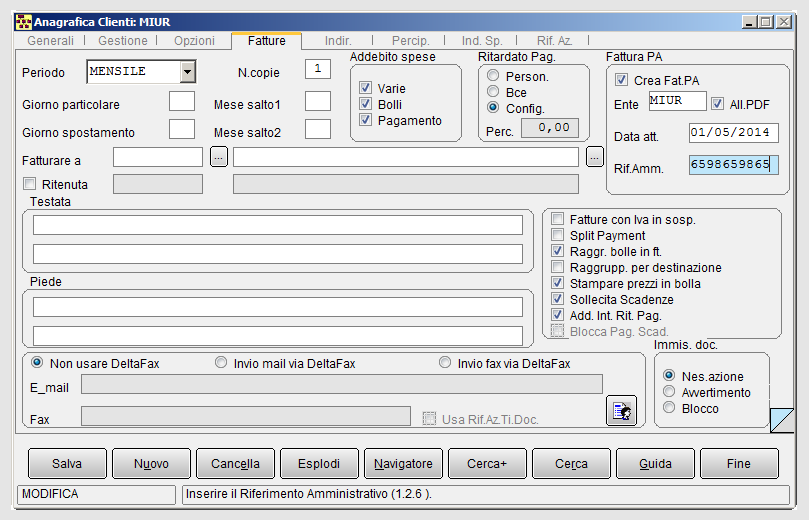Toggle the Crea Fat.PA checkbox
Viewport: 809px width, 520px height.
click(x=621, y=79)
